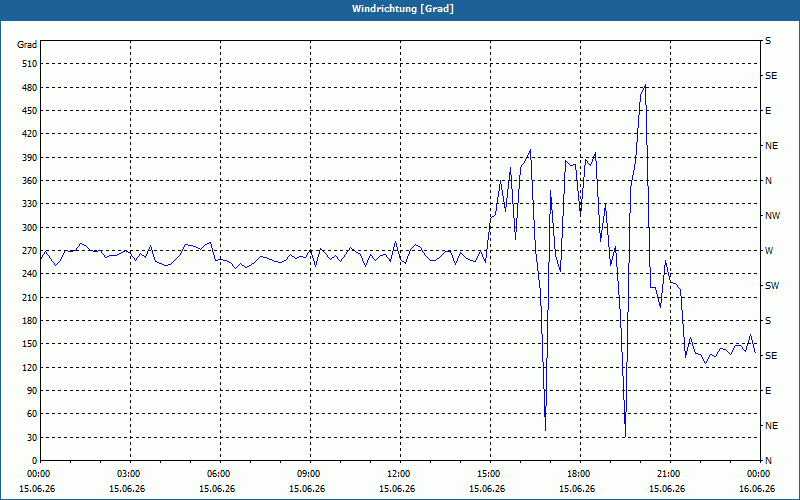Click the NE compass label at 390 level
800x500 pixels.
click(771, 146)
